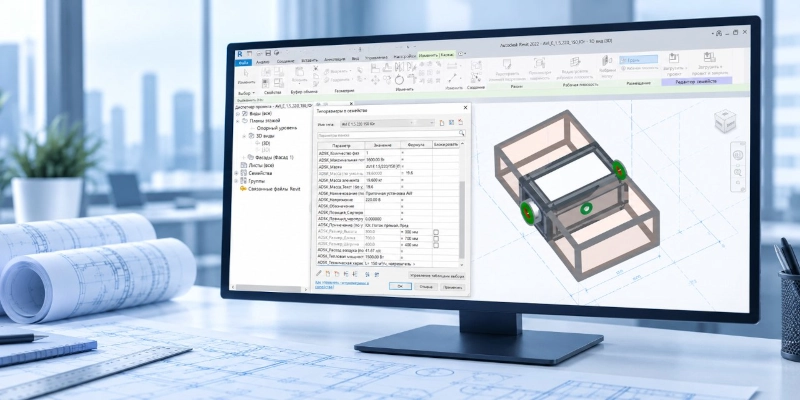This screenshot has width=800, height=400.
Task: Select the Modify arrow tool (Изменить)
Action: click(x=246, y=73)
